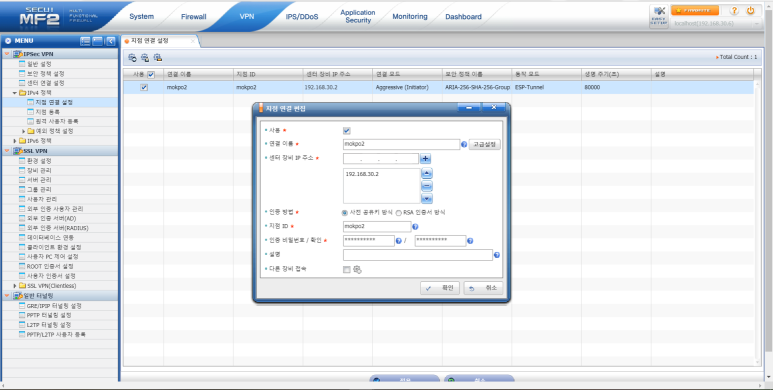Click the round icon beside MENU title
The height and width of the screenshot is (390, 773).
(8, 41)
